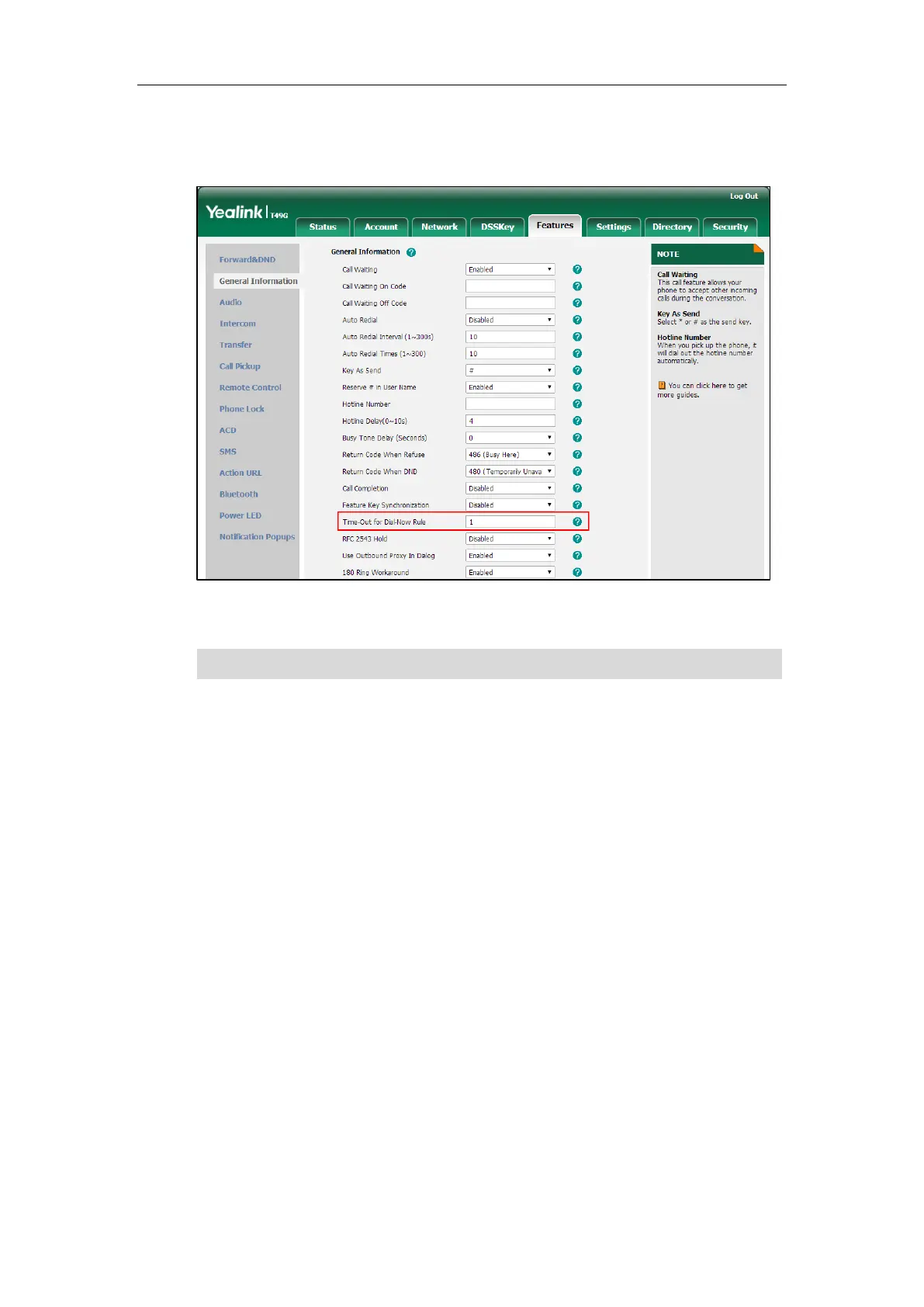Open the Auto Redial dropdown

(x=510, y=320)
